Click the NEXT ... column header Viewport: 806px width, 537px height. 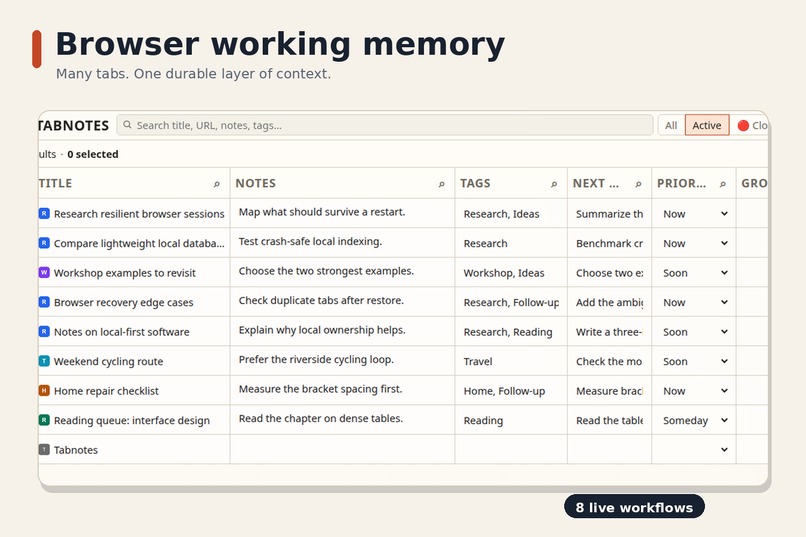click(x=610, y=183)
